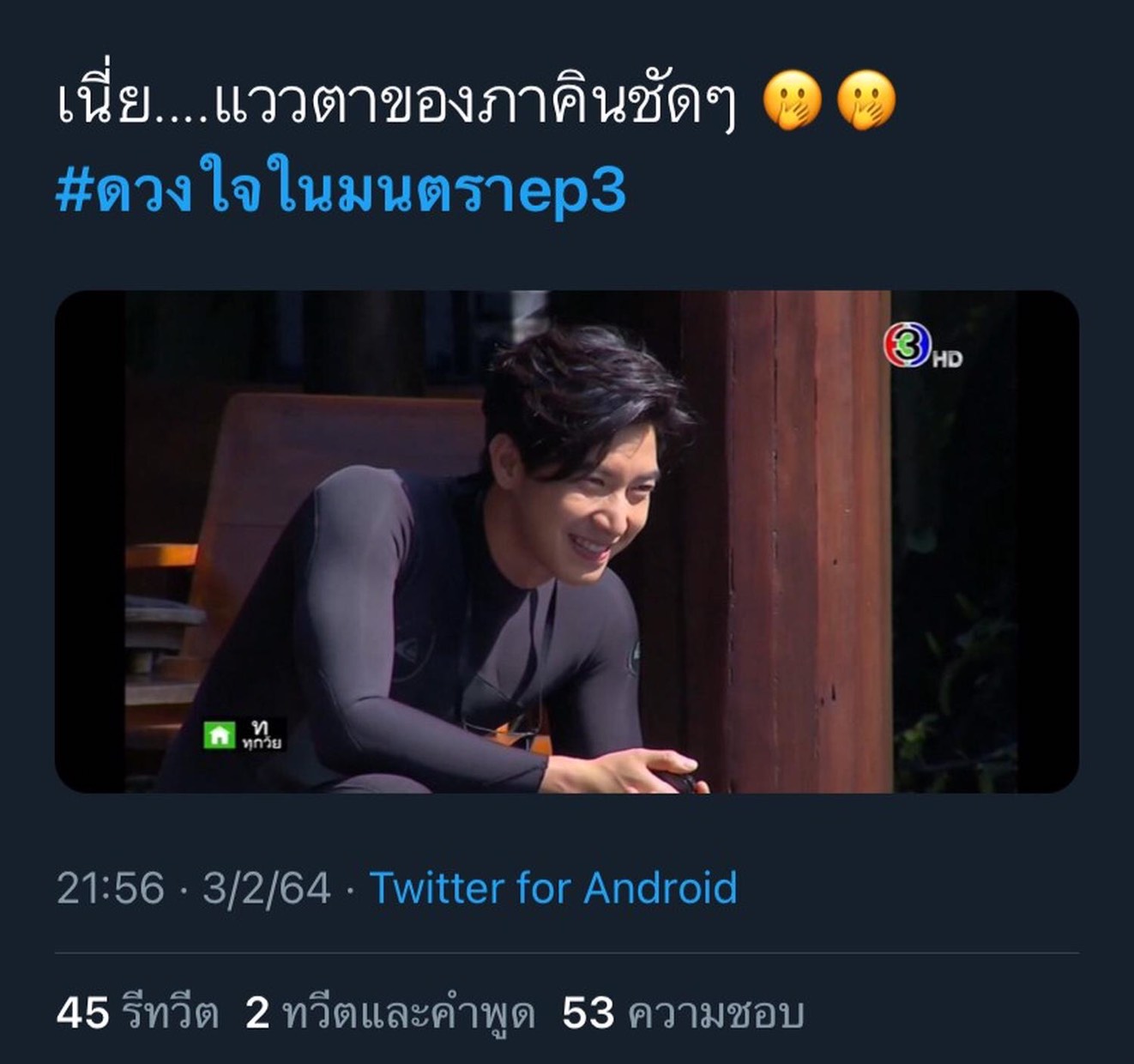Click the Twitter for Android source link
This screenshot has width=1134, height=1064.
tap(553, 887)
